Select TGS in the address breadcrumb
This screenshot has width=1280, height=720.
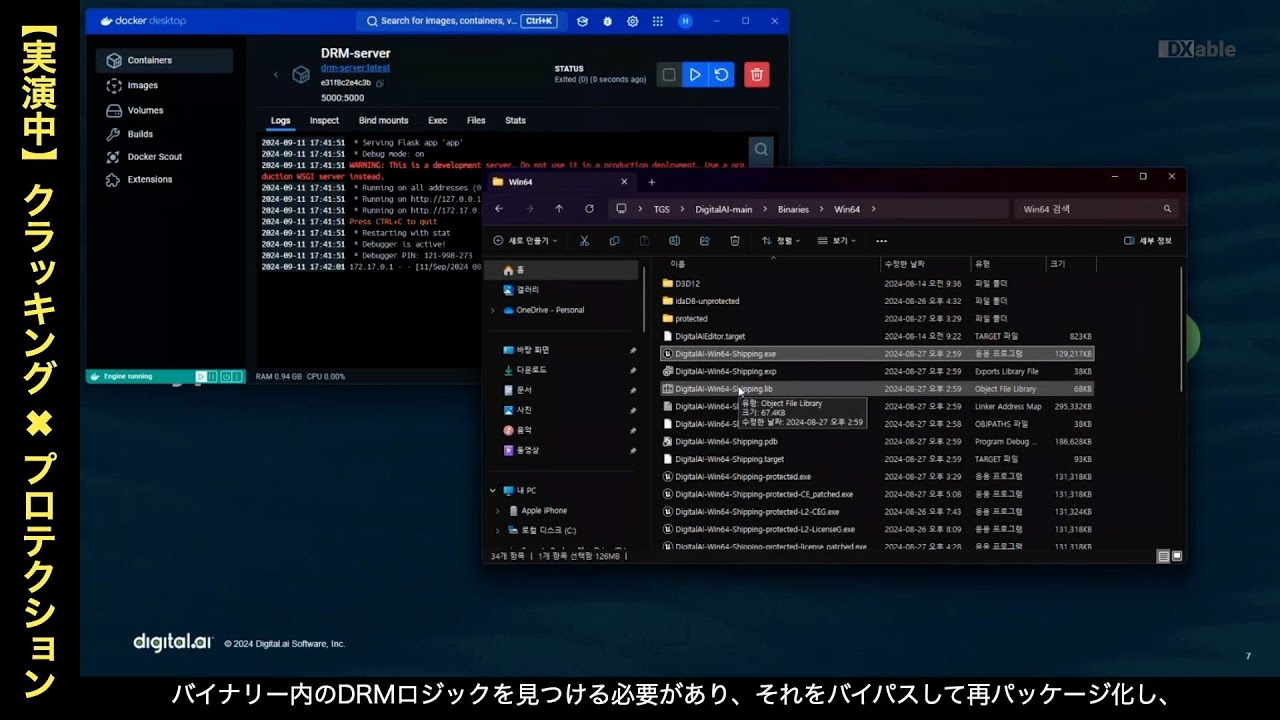coord(662,209)
